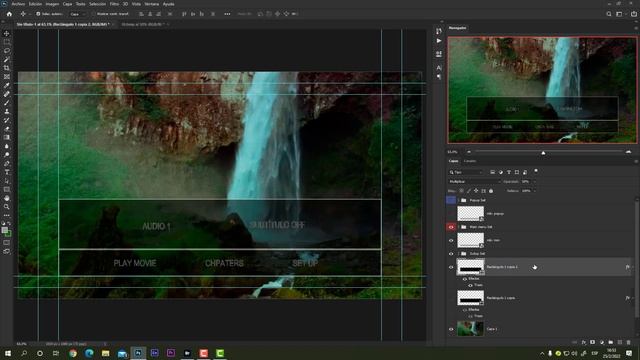Hide Efectos under Rectángulo 1 copia 2

coord(464,279)
